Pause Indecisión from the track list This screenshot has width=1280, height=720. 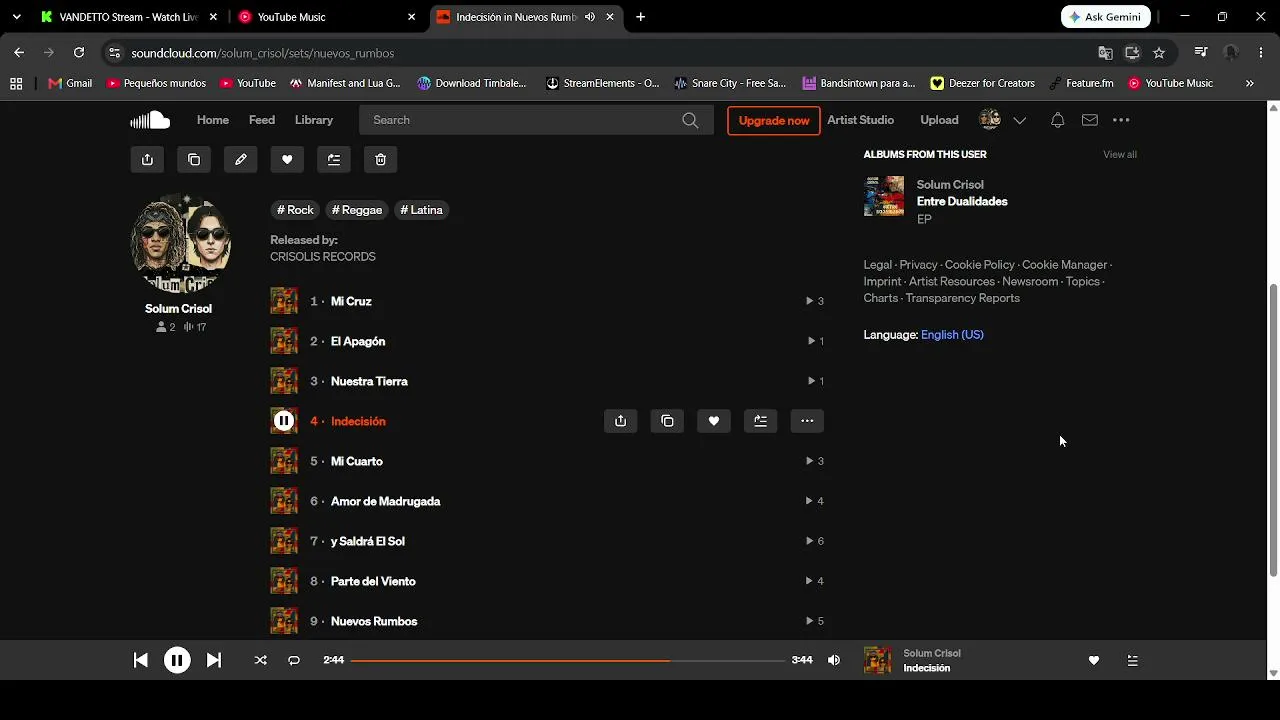tap(284, 421)
